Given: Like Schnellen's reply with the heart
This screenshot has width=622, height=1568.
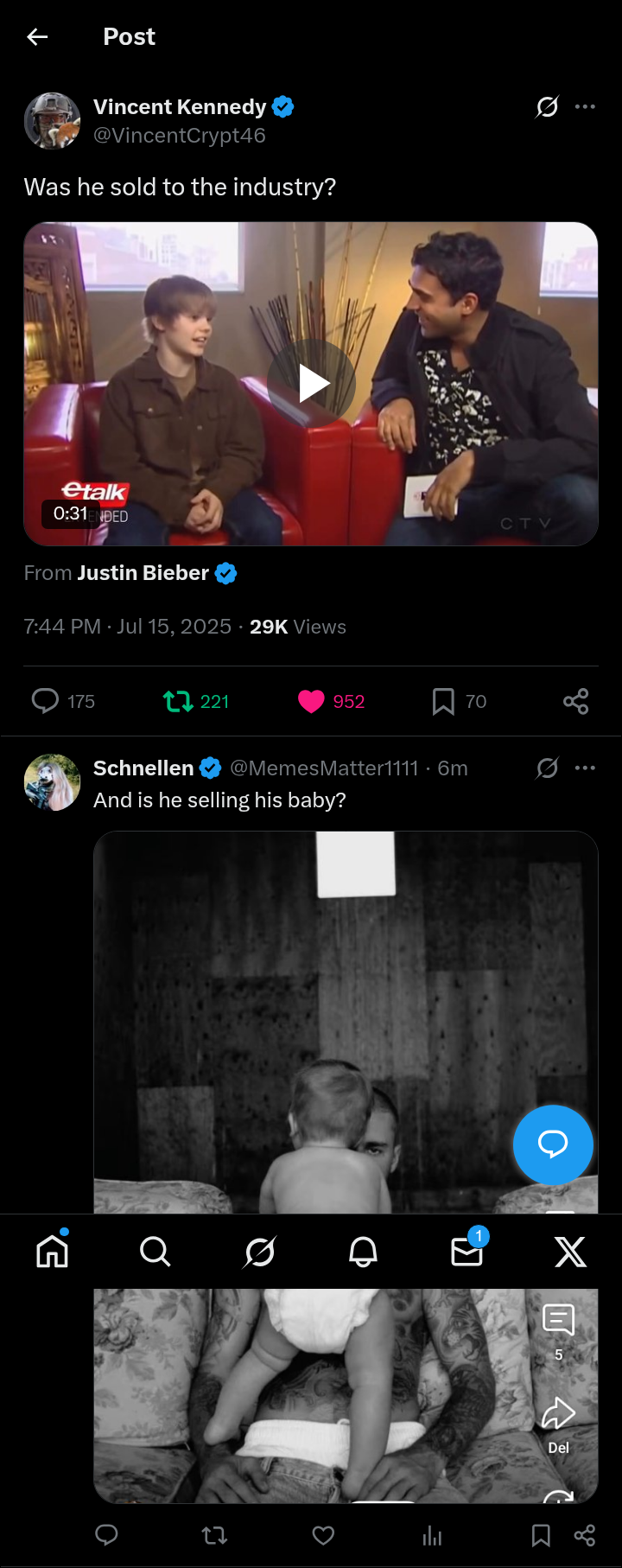Looking at the screenshot, I should [323, 1535].
